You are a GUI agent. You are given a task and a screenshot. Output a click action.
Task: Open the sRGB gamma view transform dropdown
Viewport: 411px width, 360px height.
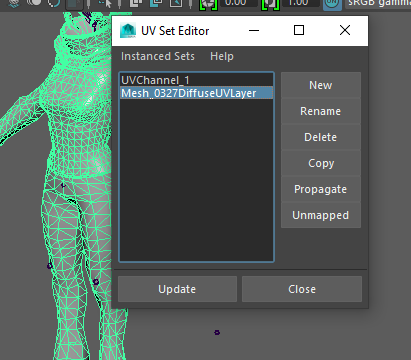click(x=378, y=3)
